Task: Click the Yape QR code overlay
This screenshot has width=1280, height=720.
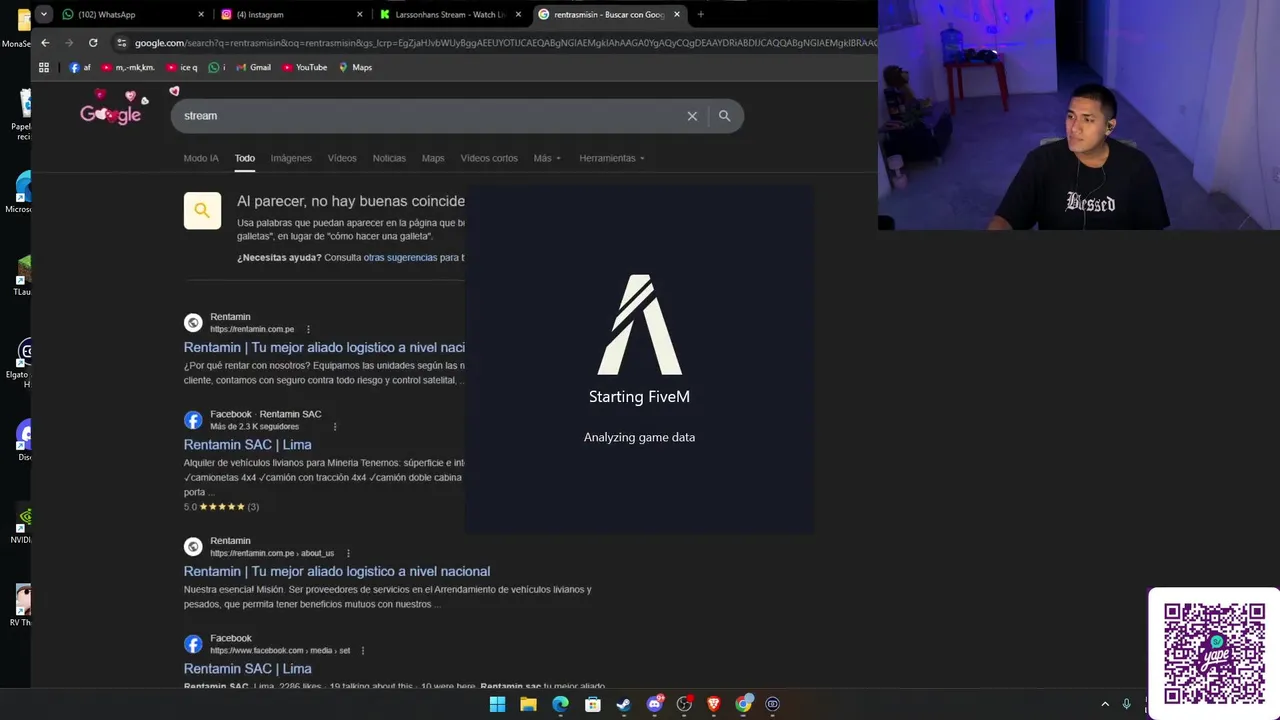Action: click(x=1214, y=654)
